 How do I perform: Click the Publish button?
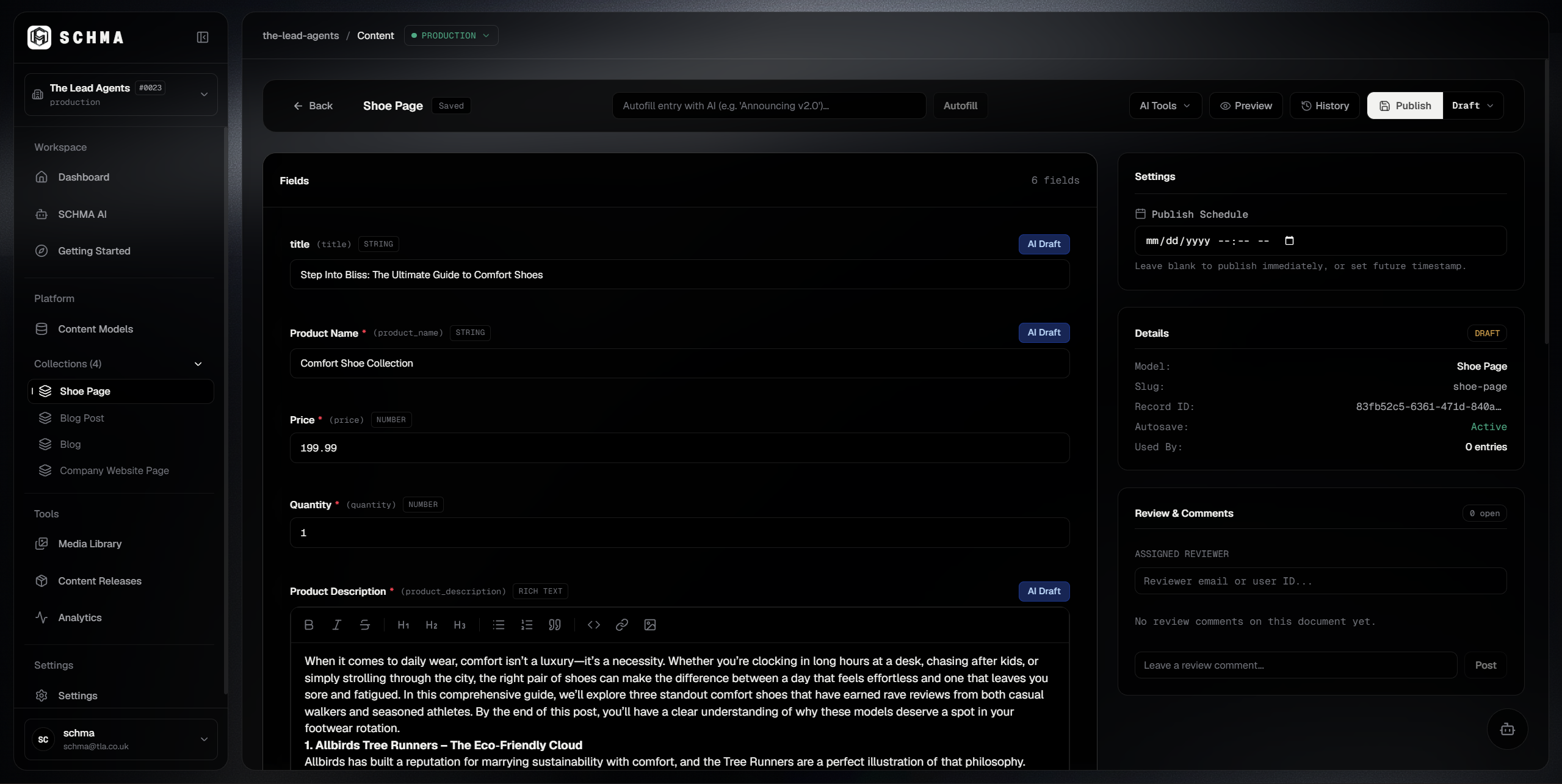[x=1405, y=106]
